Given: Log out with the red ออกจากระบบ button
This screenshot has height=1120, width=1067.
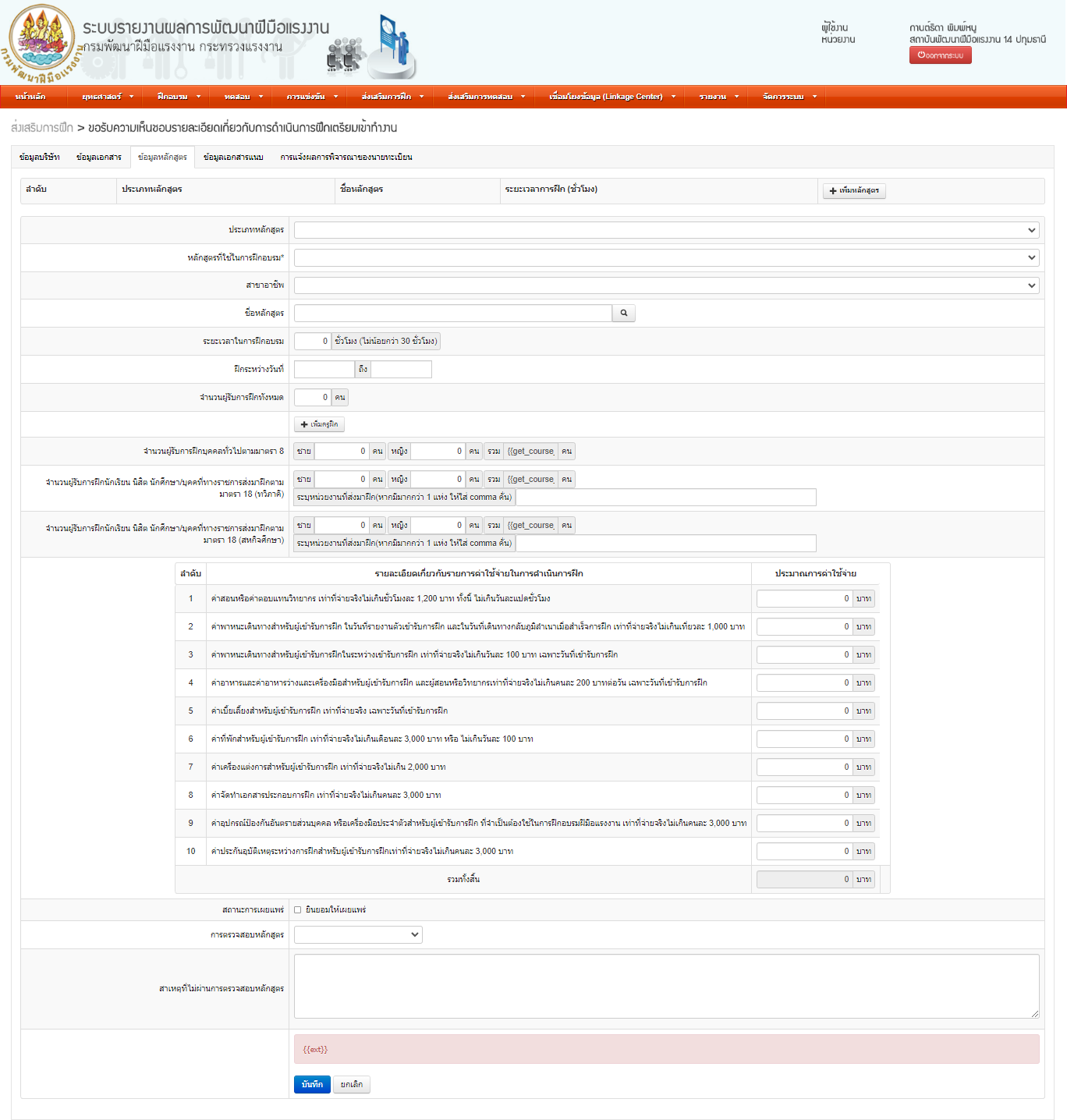Looking at the screenshot, I should 940,55.
